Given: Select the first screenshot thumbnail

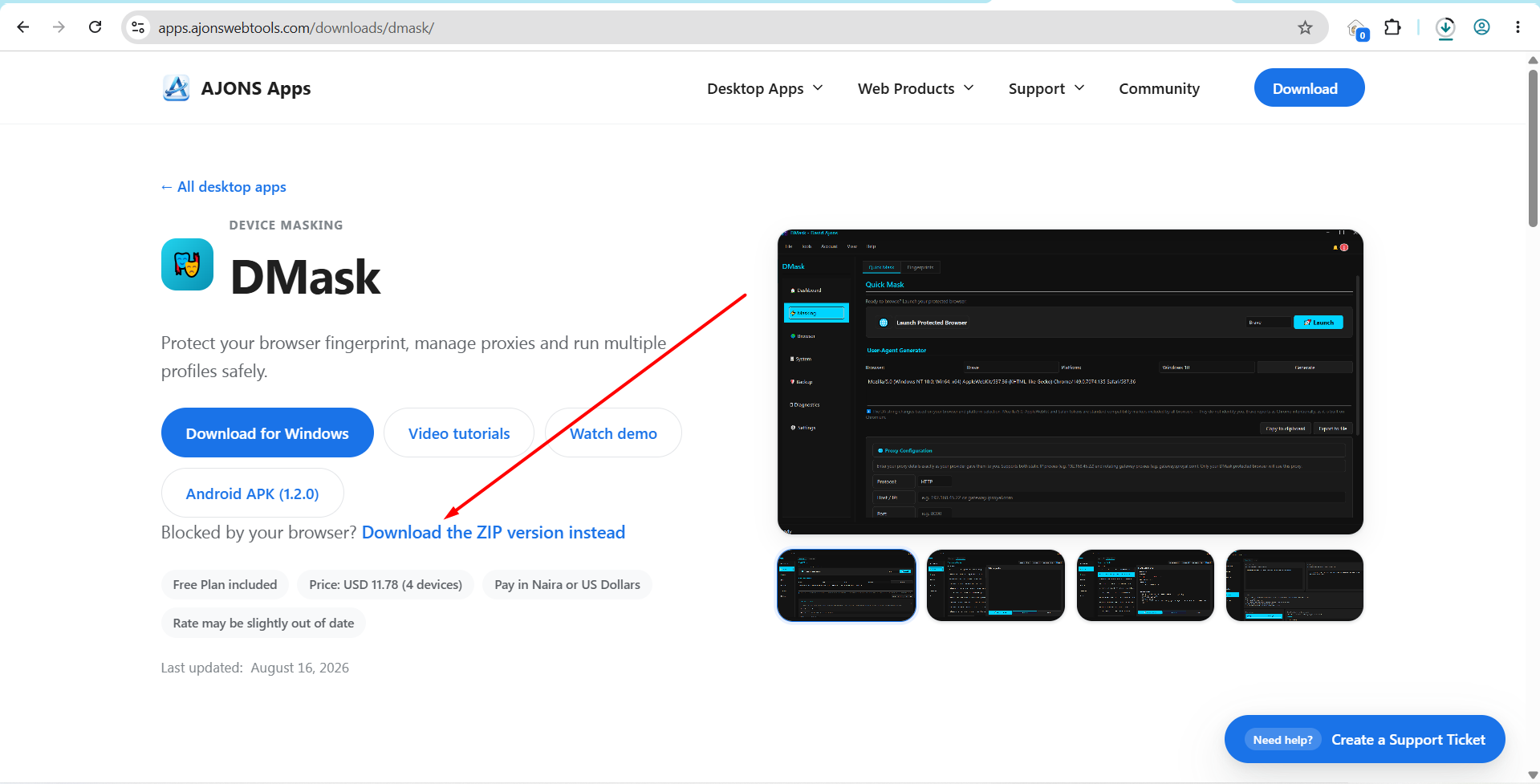Looking at the screenshot, I should pyautogui.click(x=846, y=585).
